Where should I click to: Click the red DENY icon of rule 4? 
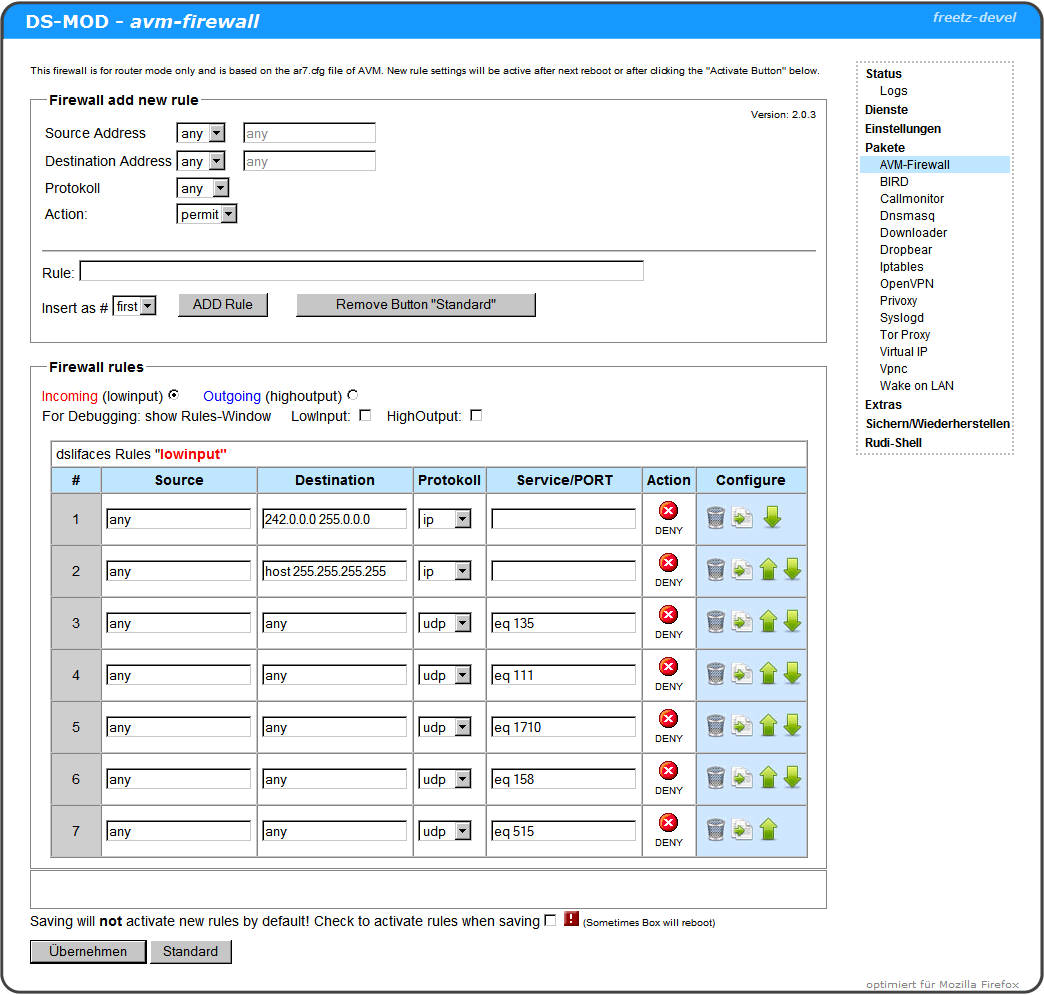[669, 667]
